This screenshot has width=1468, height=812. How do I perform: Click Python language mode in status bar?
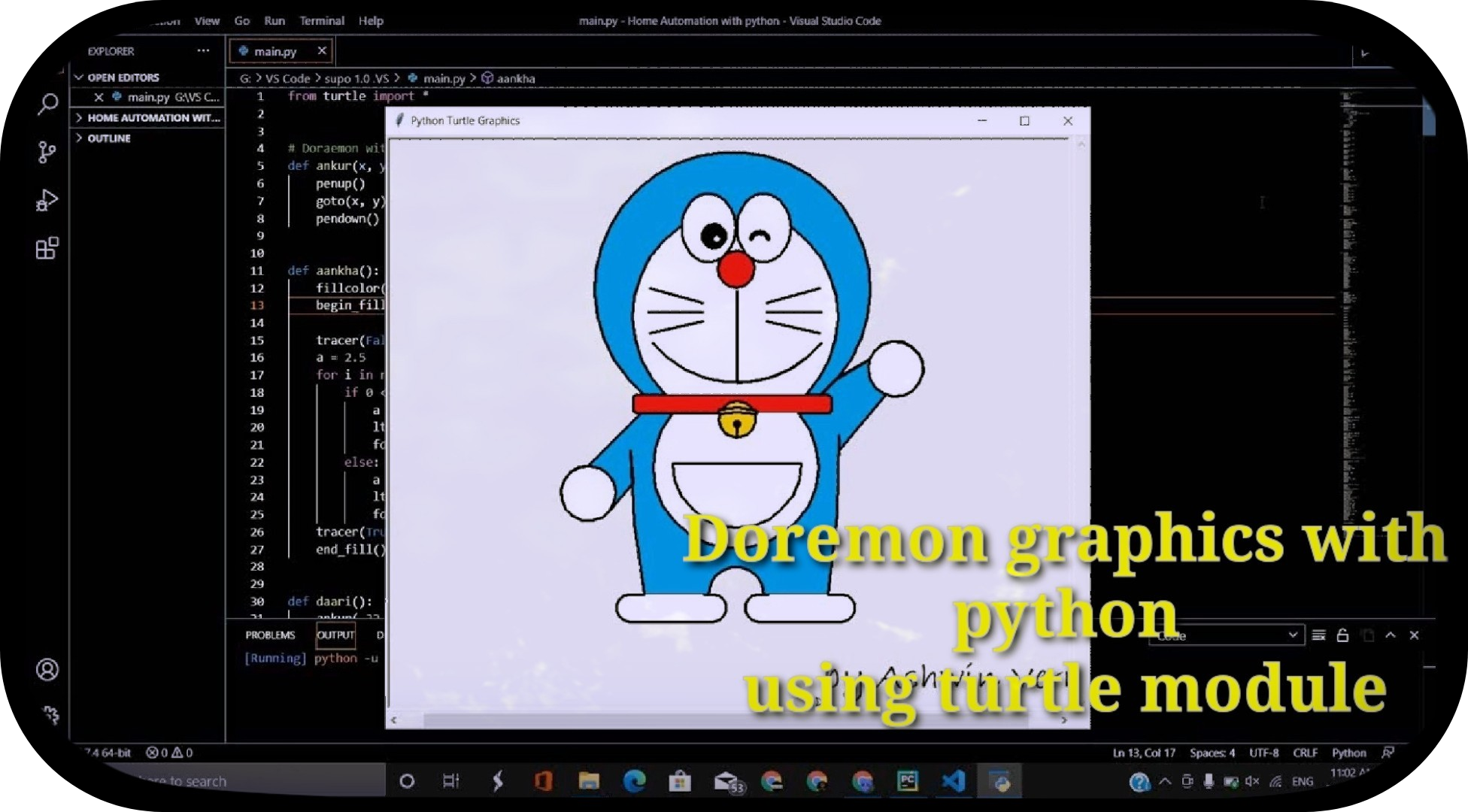pos(1348,753)
